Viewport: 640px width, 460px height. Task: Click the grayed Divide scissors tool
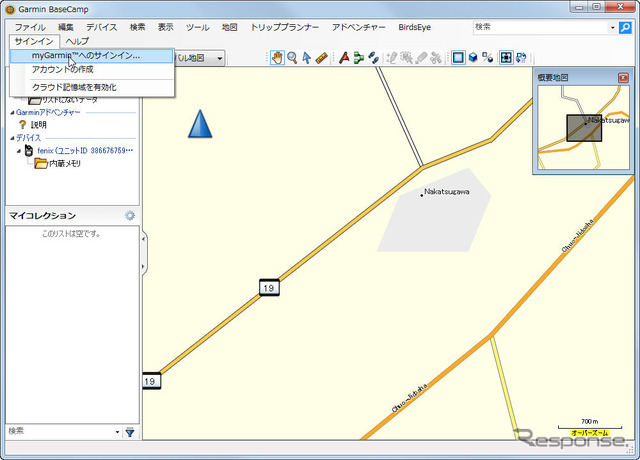(x=436, y=58)
